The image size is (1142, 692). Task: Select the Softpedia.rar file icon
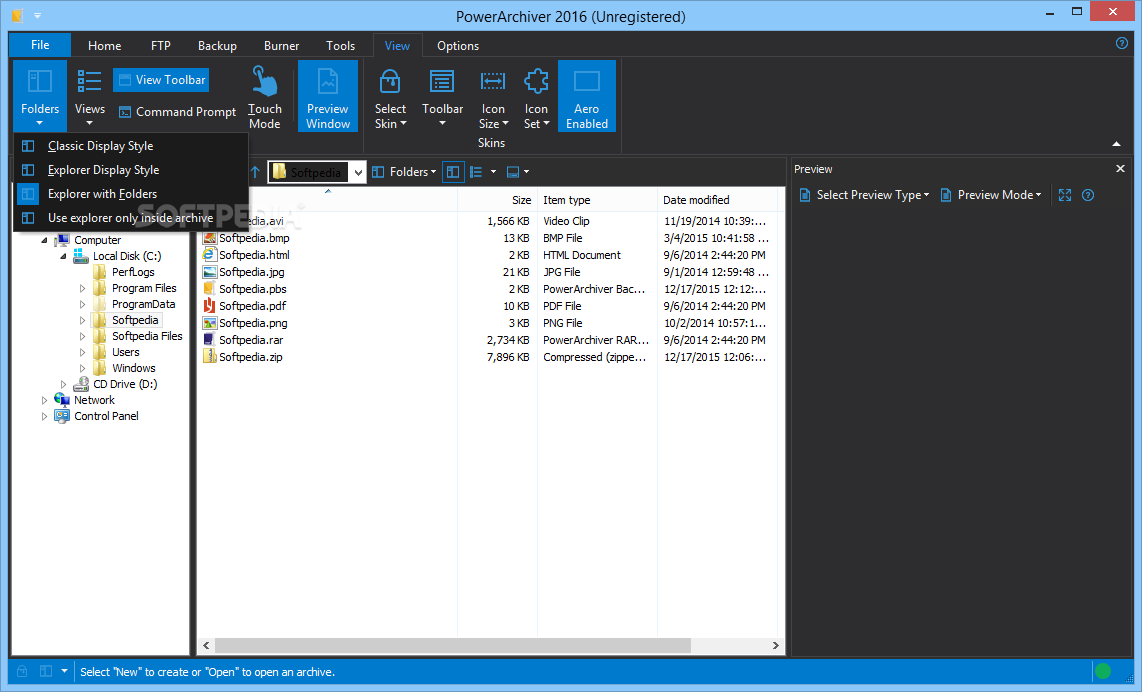[210, 339]
